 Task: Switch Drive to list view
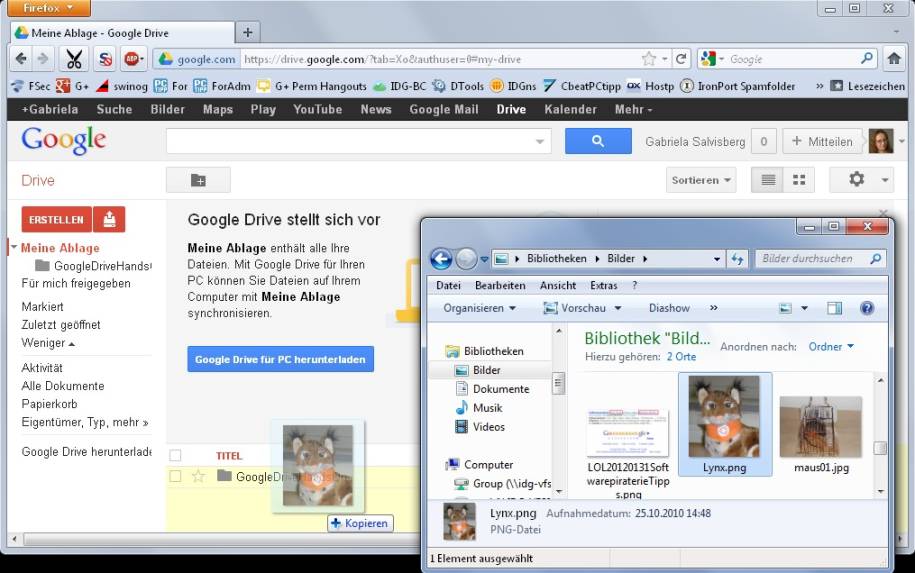pos(768,180)
